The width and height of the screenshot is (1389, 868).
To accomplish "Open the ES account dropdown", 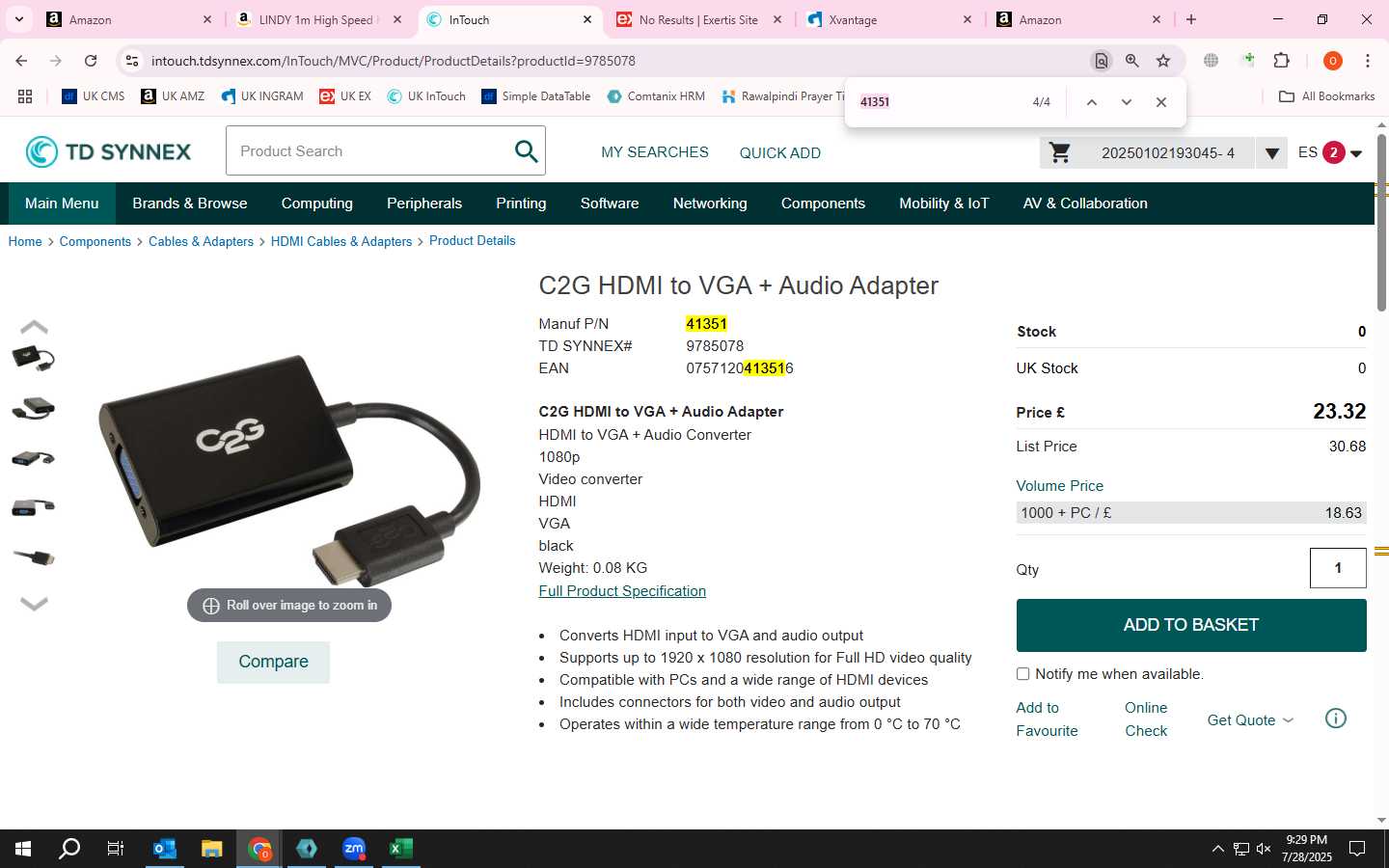I will [1330, 152].
